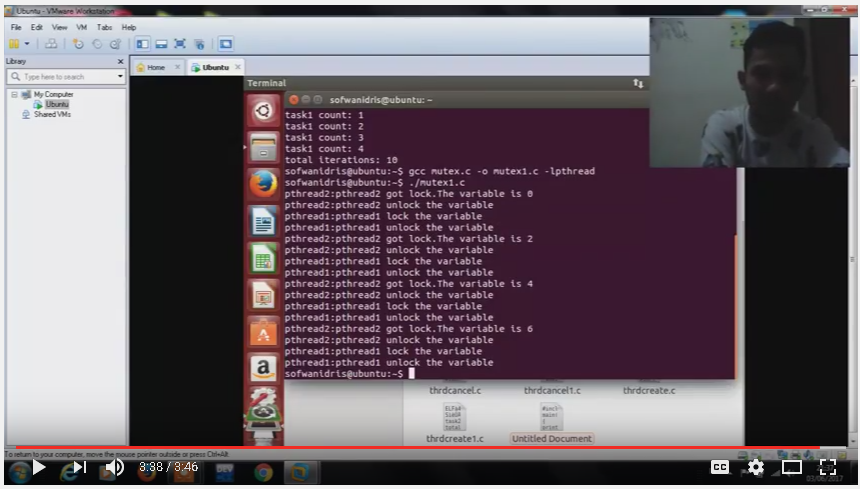Open Amazon icon in launcher
This screenshot has width=860, height=489.
263,369
